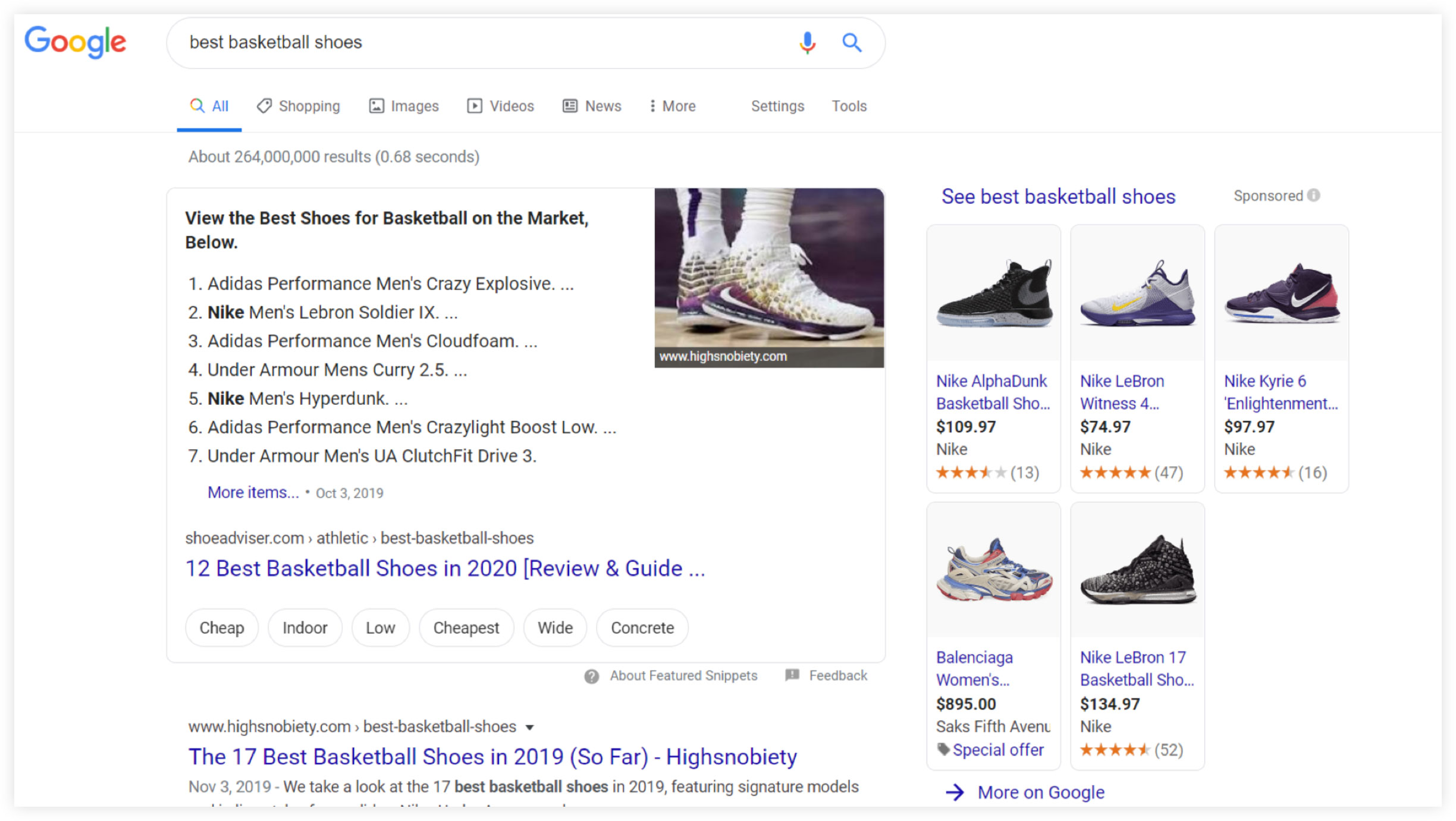Click the Sponsored info icon
Screen dimensions: 1456x821
coord(1314,196)
